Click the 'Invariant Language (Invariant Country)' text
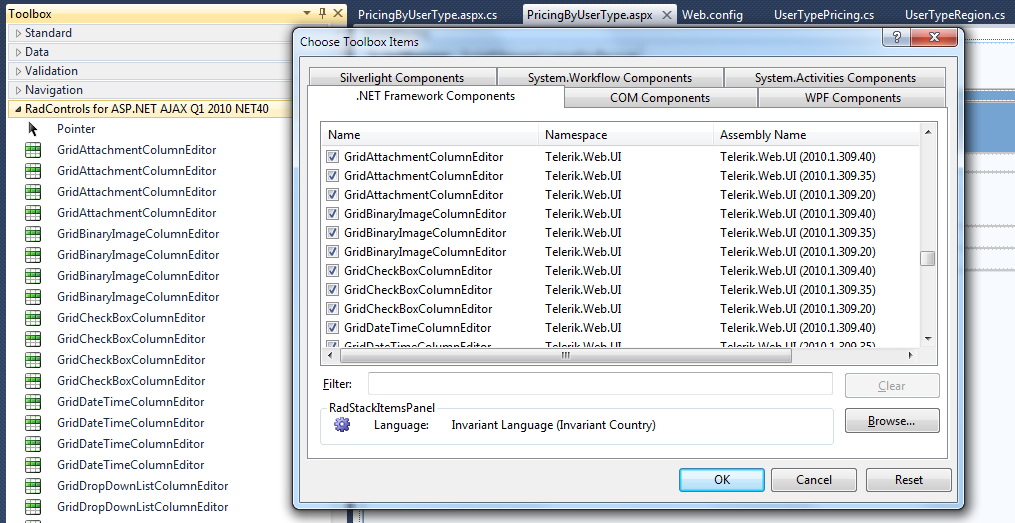The width and height of the screenshot is (1015, 523). coord(553,425)
